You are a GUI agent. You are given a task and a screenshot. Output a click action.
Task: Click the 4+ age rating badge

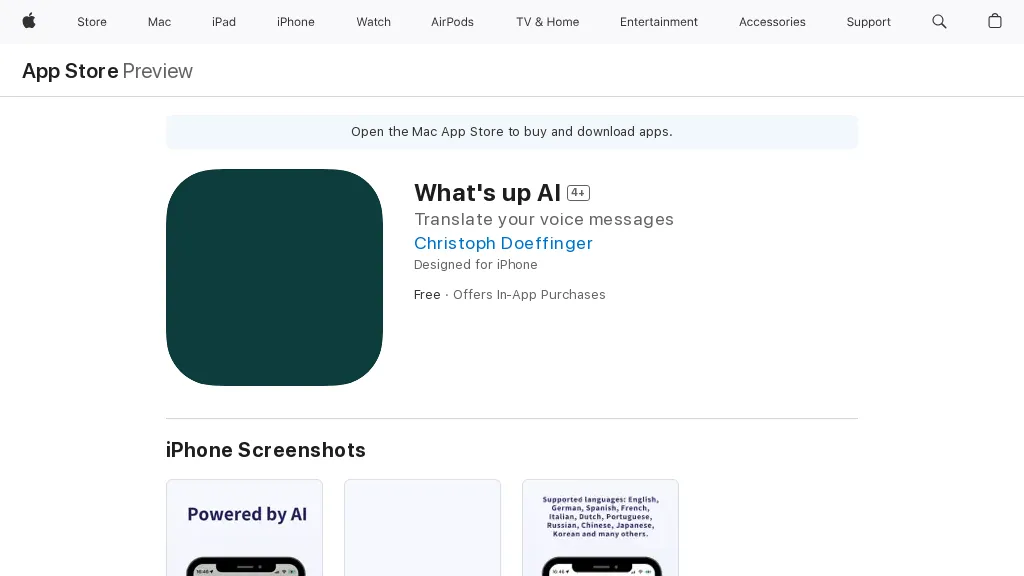click(x=578, y=193)
